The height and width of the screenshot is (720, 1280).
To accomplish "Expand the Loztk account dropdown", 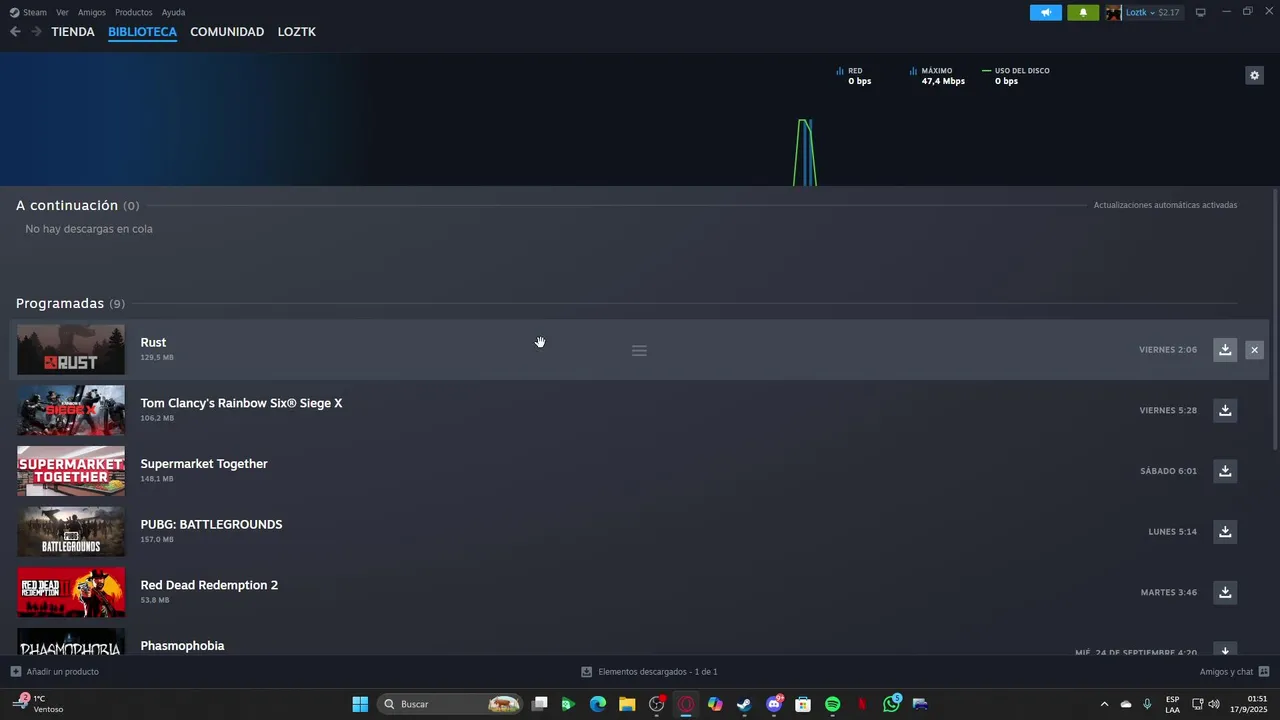I will pos(1153,12).
